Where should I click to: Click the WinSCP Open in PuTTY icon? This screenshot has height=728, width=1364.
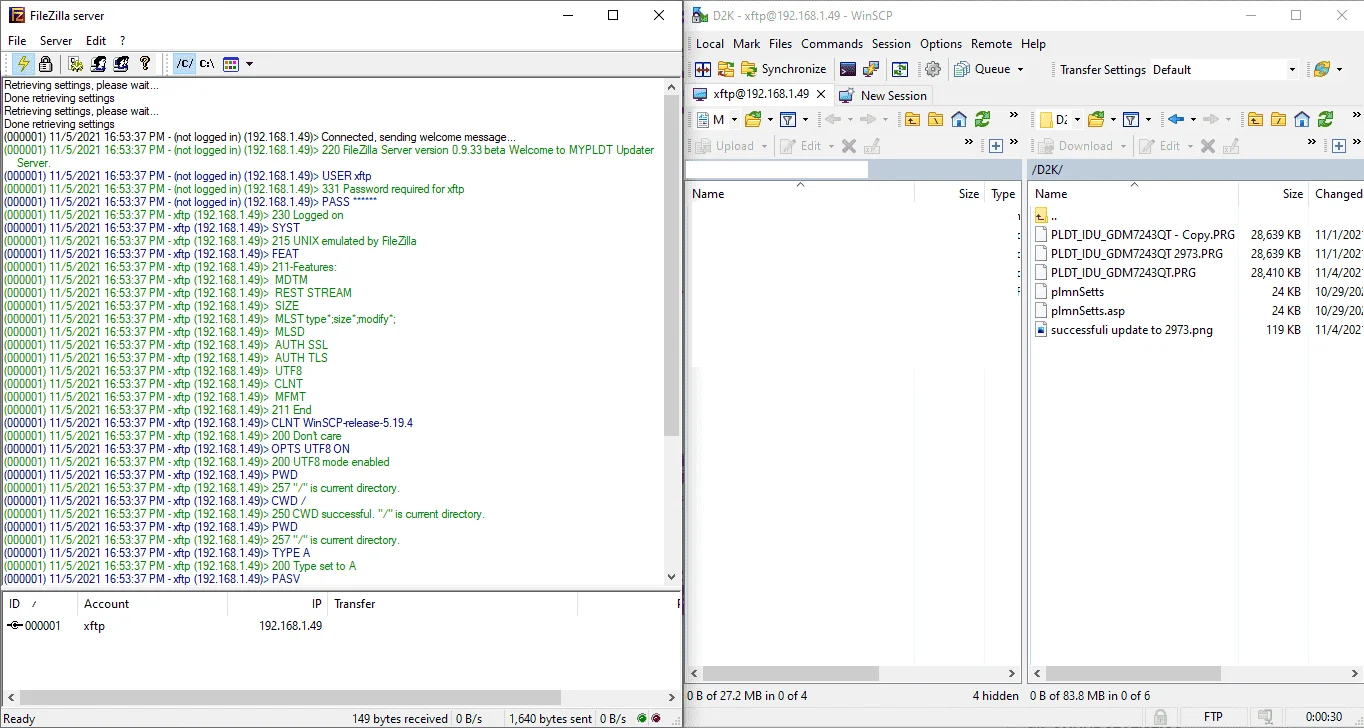point(871,69)
